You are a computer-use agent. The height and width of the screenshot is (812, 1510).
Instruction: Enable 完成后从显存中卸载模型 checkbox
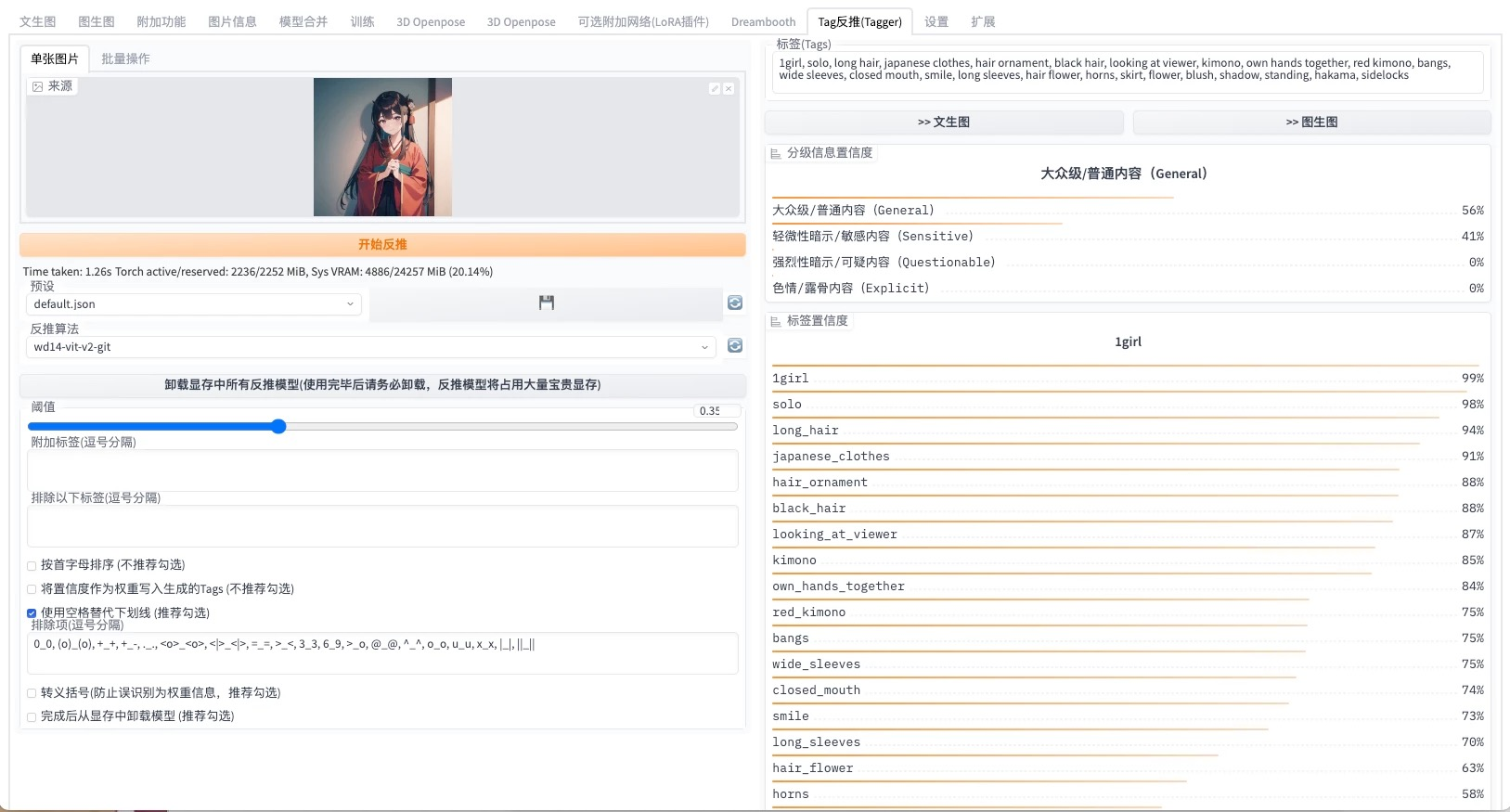(x=32, y=716)
